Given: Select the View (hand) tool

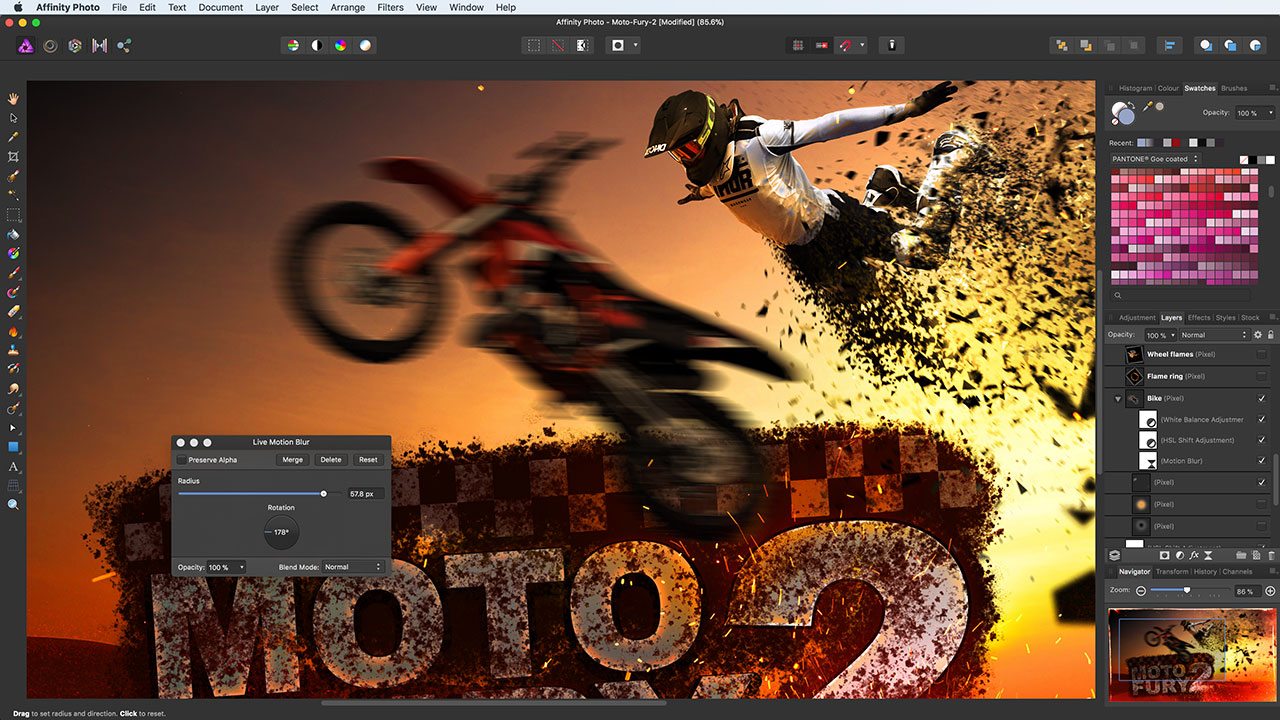Looking at the screenshot, I should pyautogui.click(x=14, y=98).
